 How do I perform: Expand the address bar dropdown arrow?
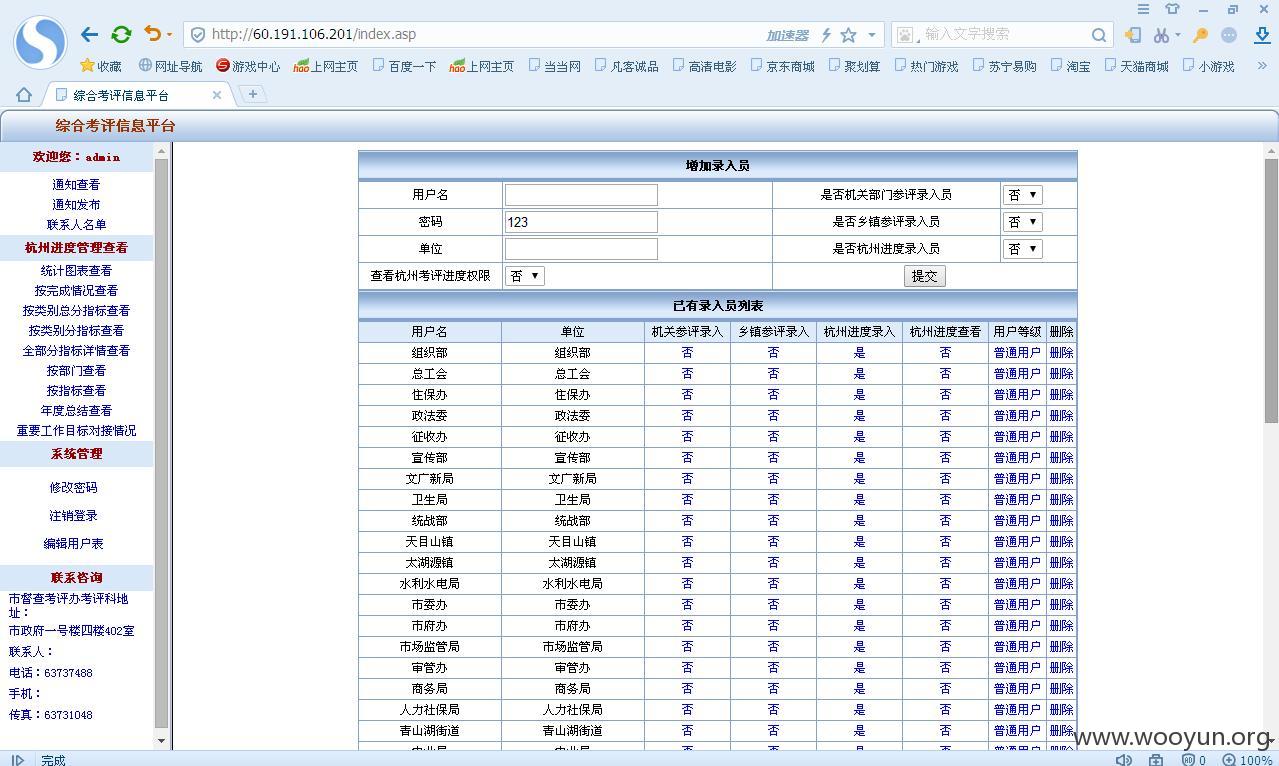(872, 35)
